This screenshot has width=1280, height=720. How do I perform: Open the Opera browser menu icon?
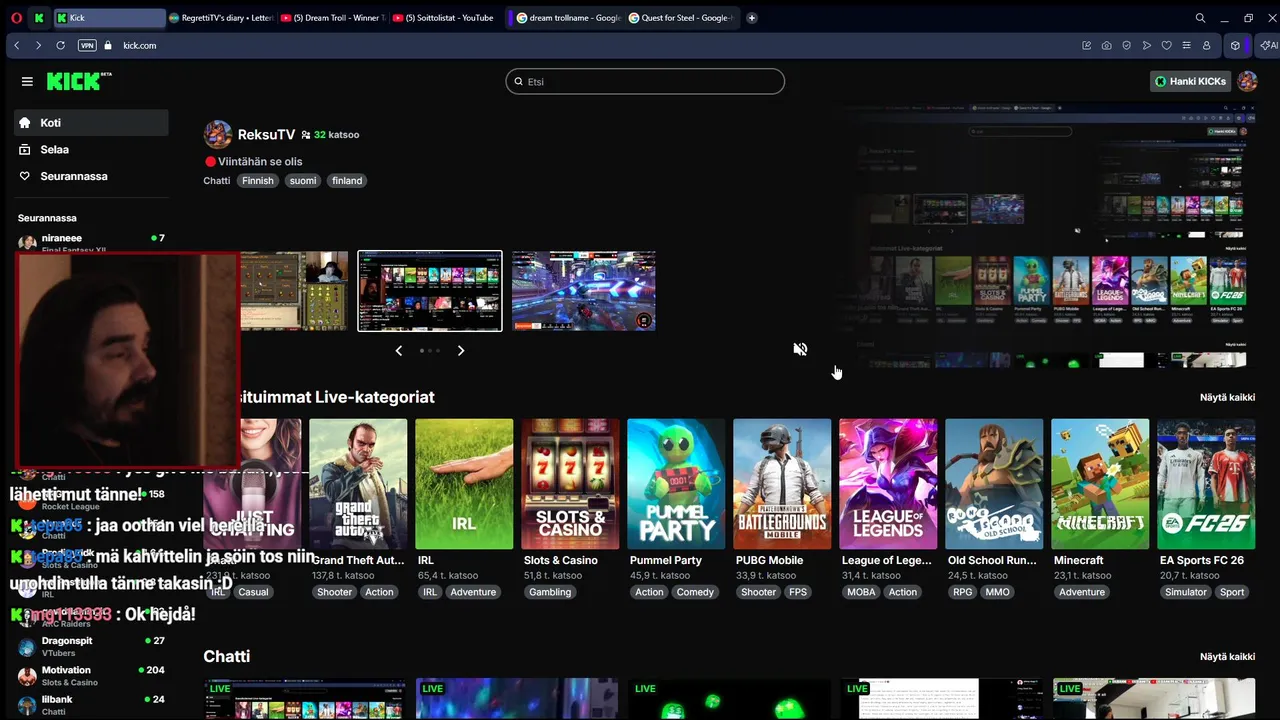(16, 18)
